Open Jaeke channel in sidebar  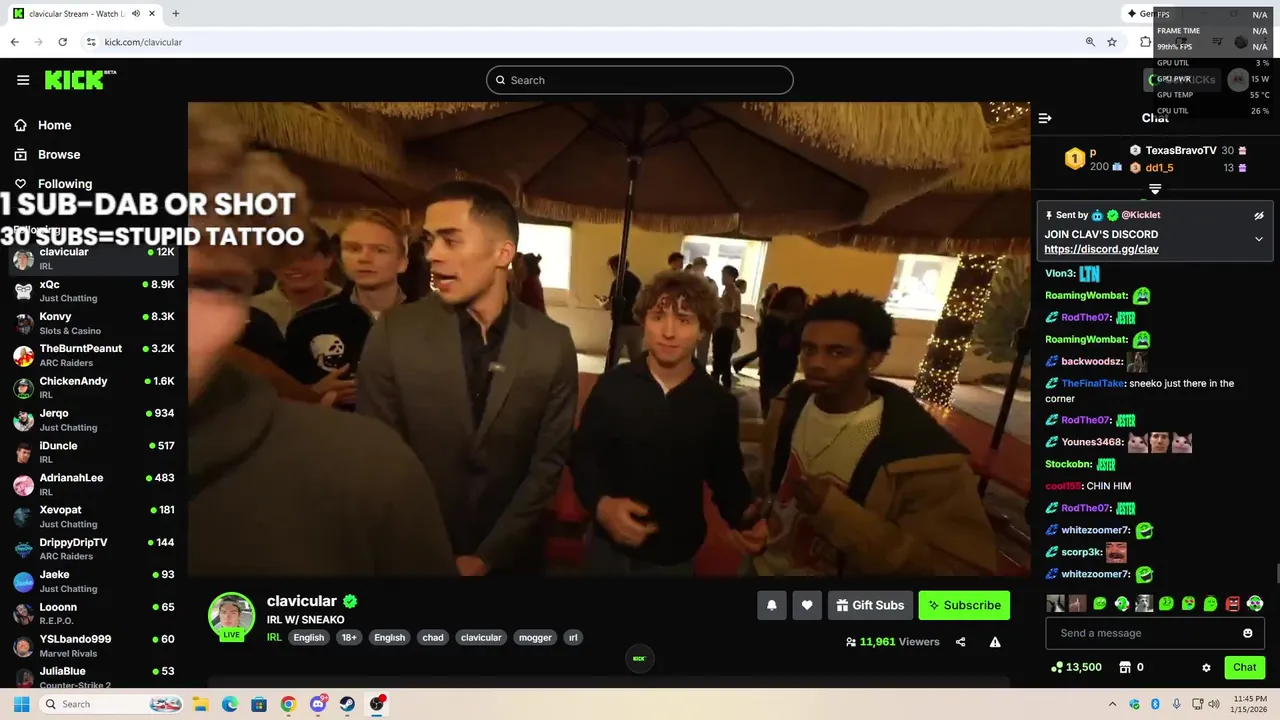(x=94, y=581)
